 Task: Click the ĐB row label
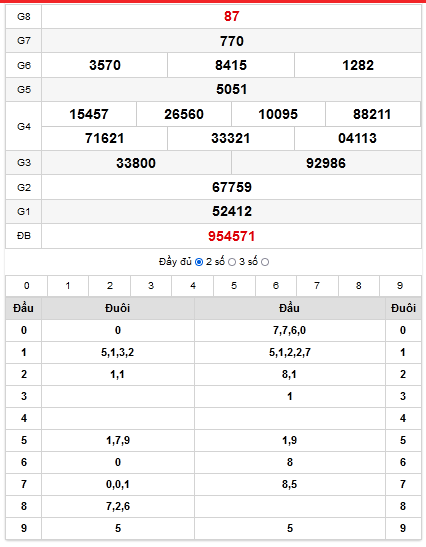pos(24,236)
